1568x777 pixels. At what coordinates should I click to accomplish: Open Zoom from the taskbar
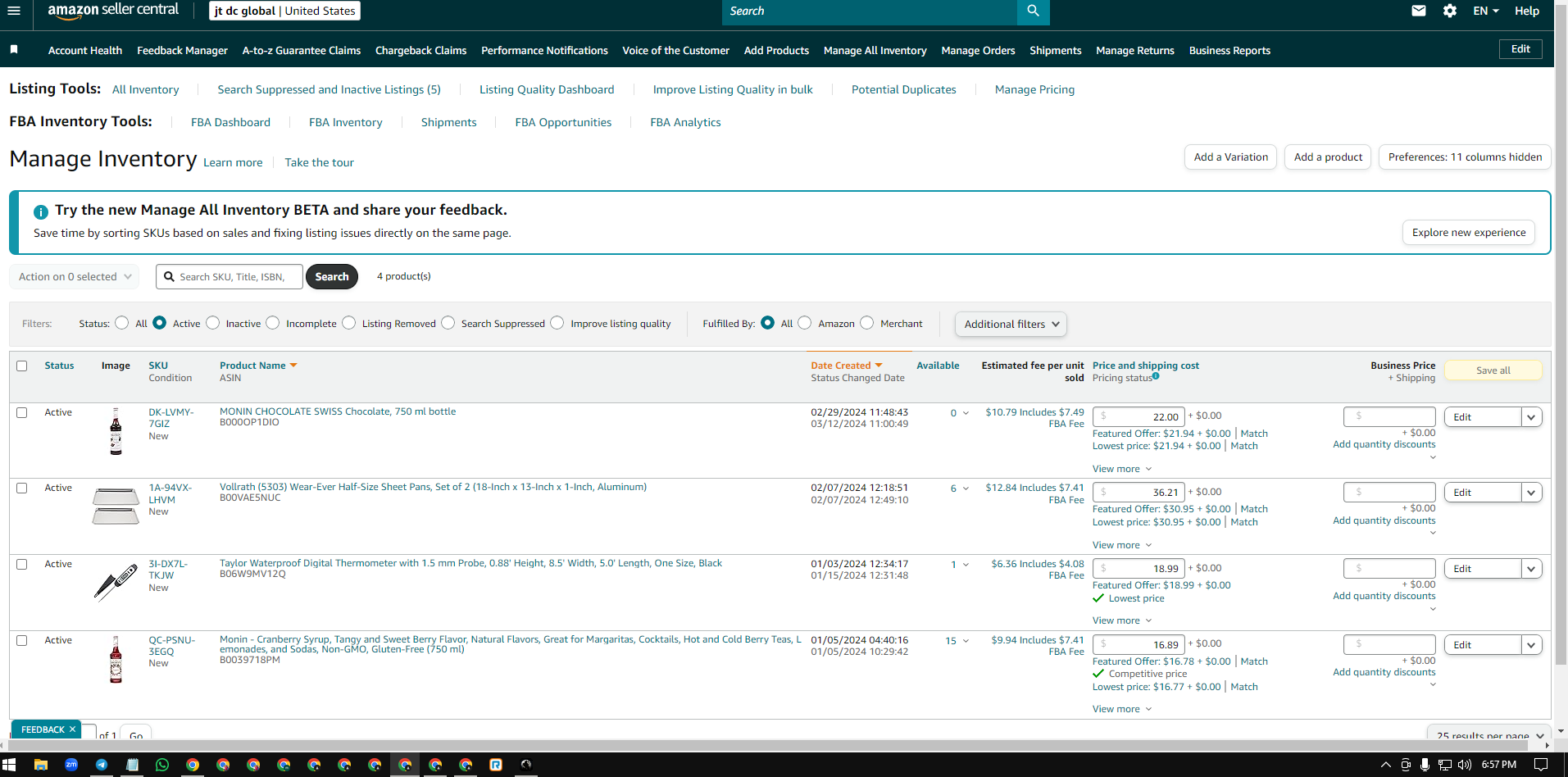pyautogui.click(x=71, y=765)
